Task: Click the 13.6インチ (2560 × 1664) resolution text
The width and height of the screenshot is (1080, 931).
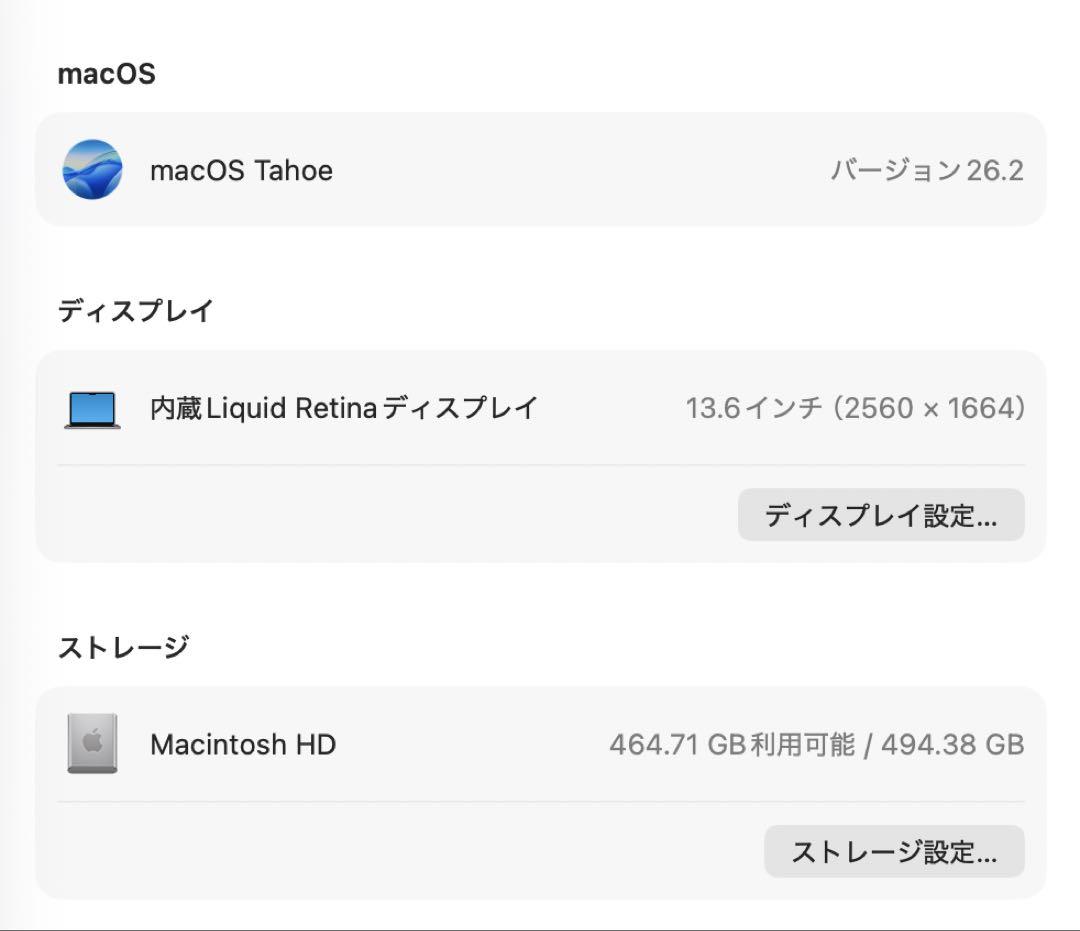Action: coord(854,407)
